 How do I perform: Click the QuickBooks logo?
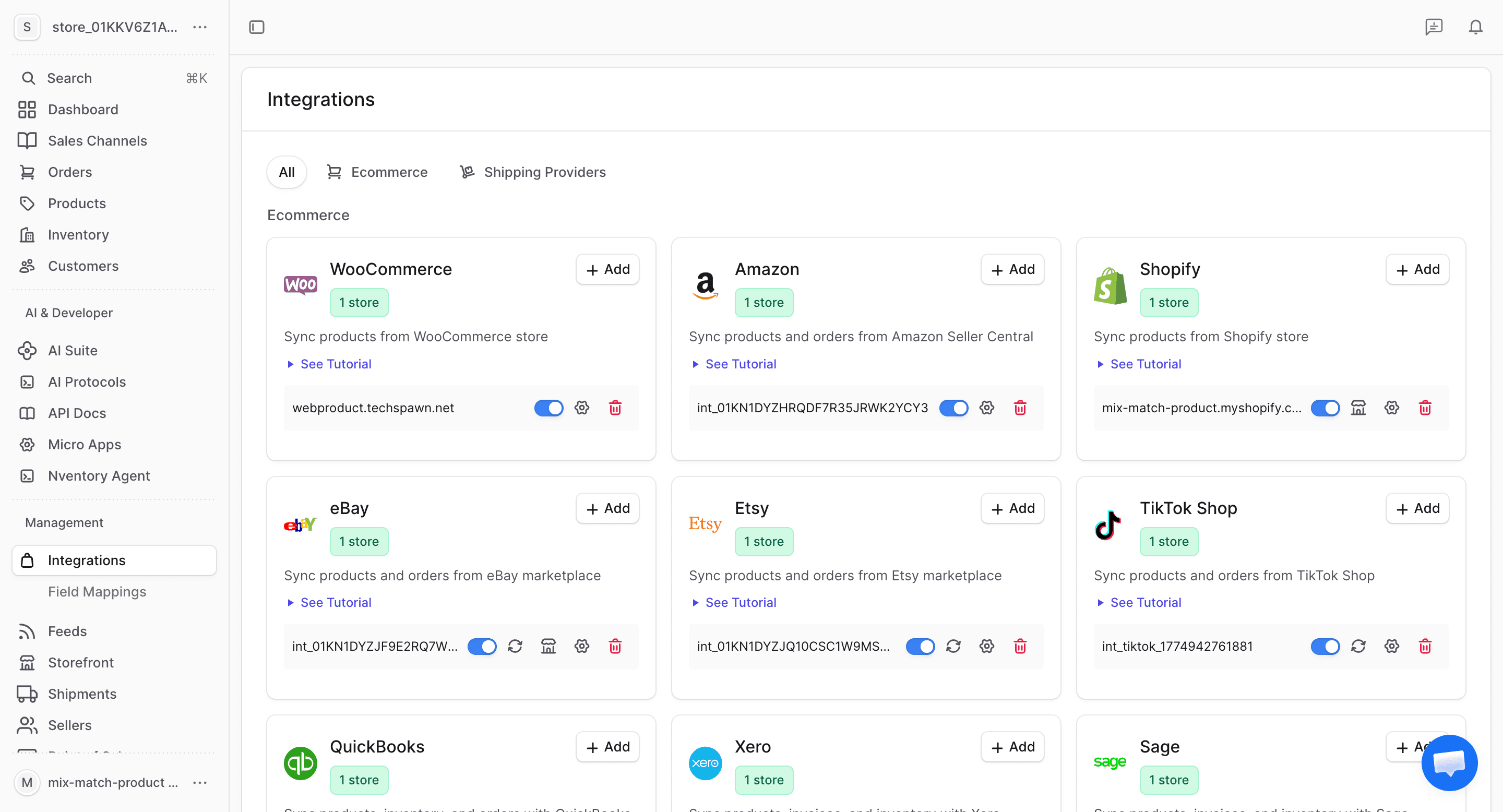[x=301, y=763]
